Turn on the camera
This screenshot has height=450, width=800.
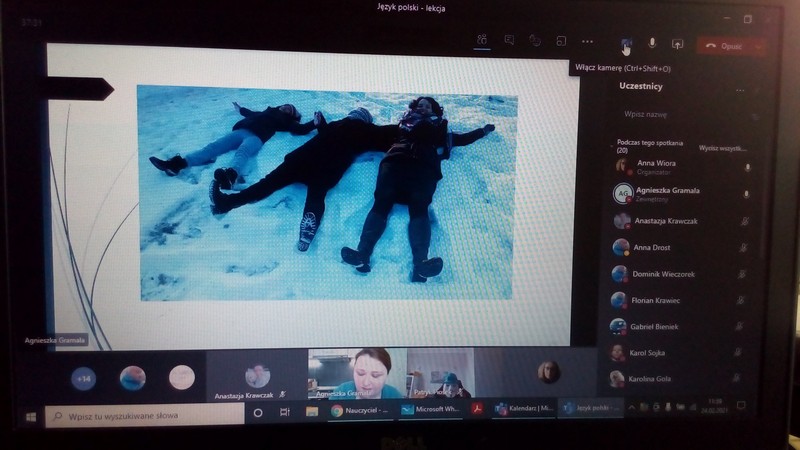tap(626, 44)
